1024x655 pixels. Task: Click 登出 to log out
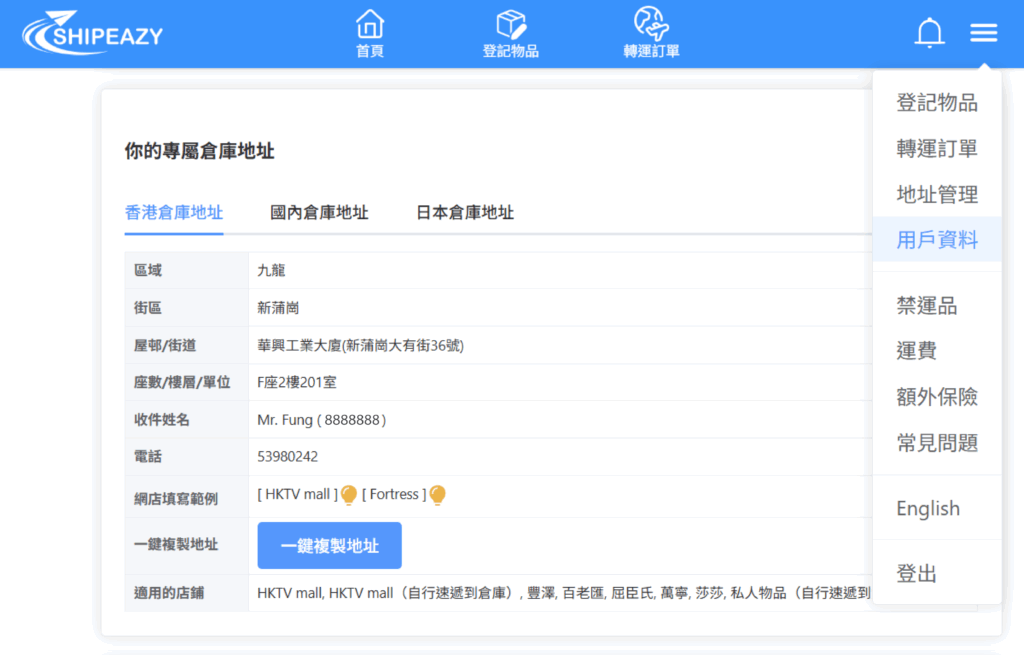pos(917,574)
